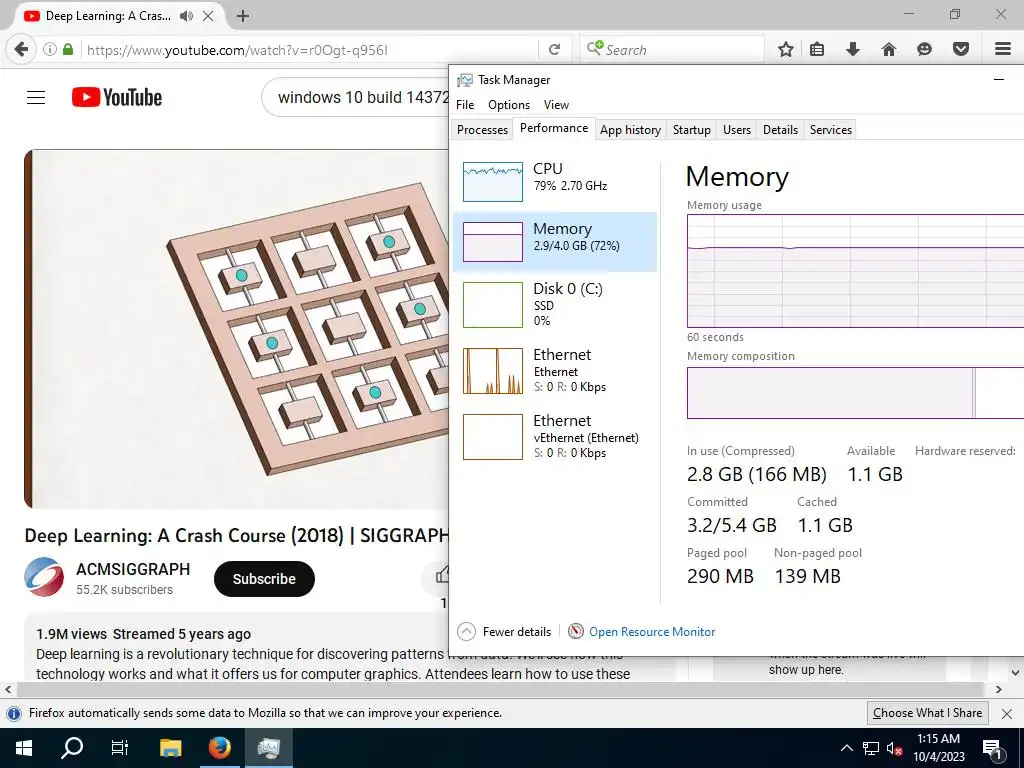Collapse Task Manager with Fewer details
The image size is (1024, 768).
(x=504, y=632)
